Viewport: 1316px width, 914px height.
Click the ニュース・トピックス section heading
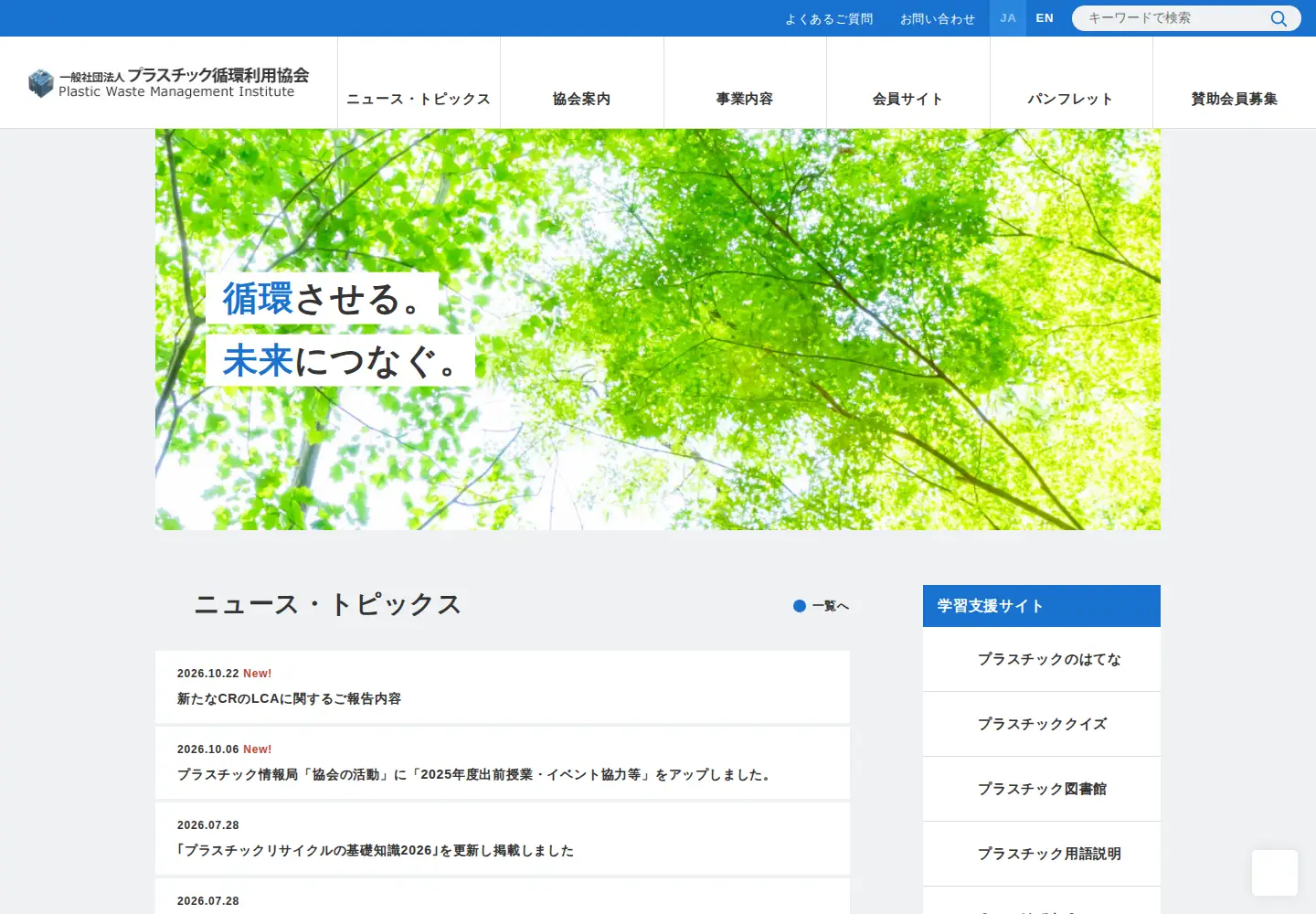(x=328, y=605)
